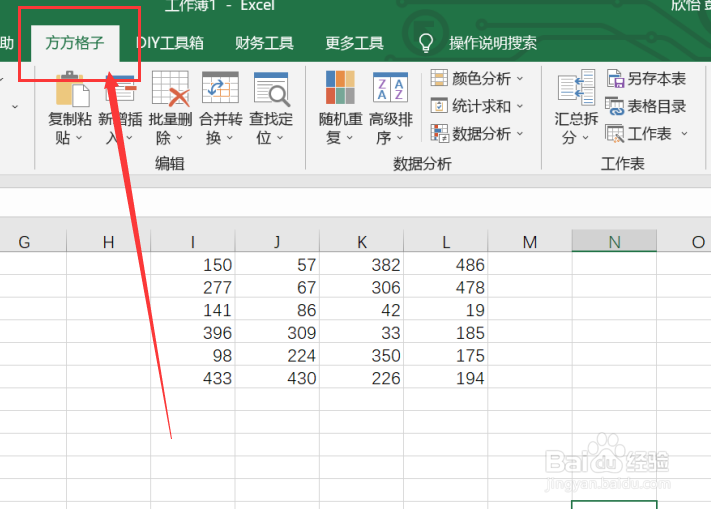Switch to the 方方格子 ribbon tab
The height and width of the screenshot is (509, 711).
pyautogui.click(x=75, y=43)
